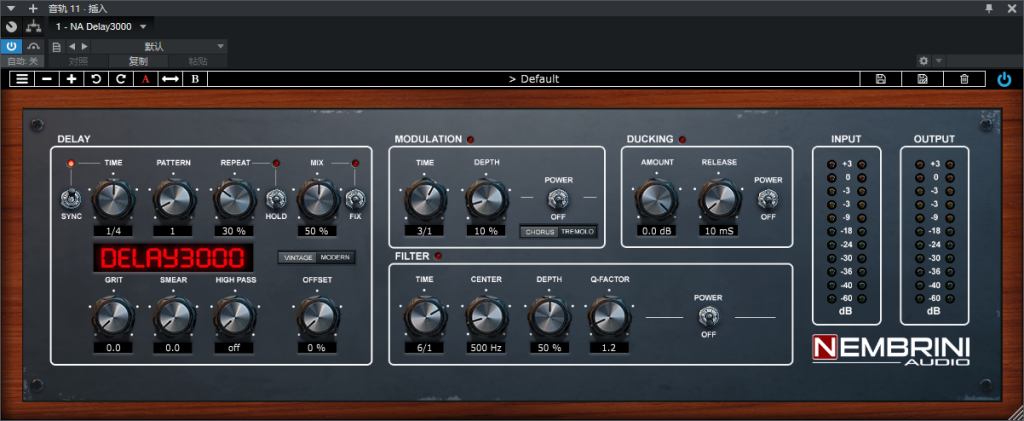Open the gear settings icon
Image resolution: width=1024 pixels, height=421 pixels.
923,61
